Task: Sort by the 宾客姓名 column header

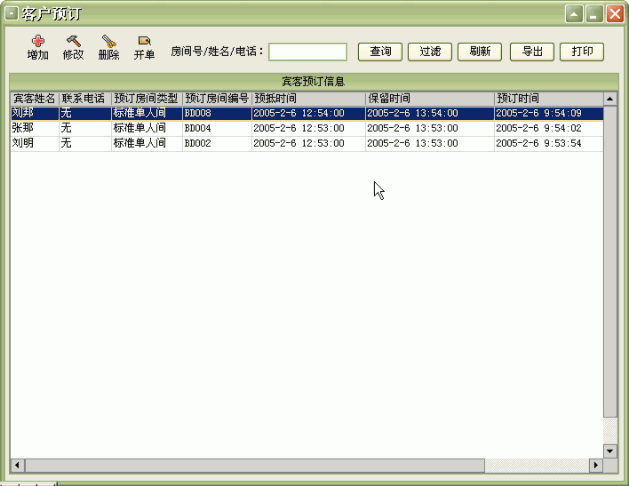Action: [34, 99]
